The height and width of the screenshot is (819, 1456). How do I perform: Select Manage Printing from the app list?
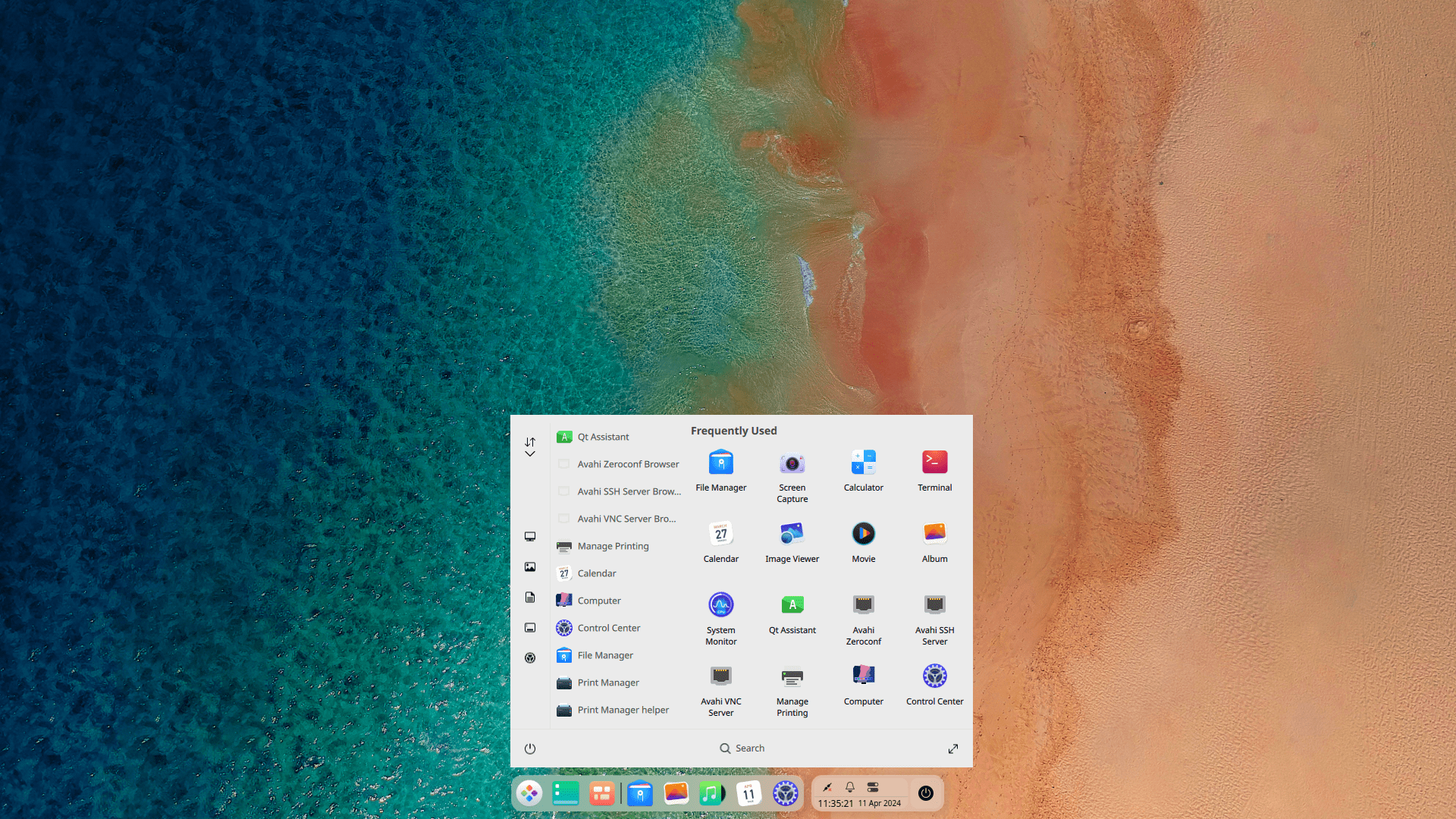[x=613, y=546]
